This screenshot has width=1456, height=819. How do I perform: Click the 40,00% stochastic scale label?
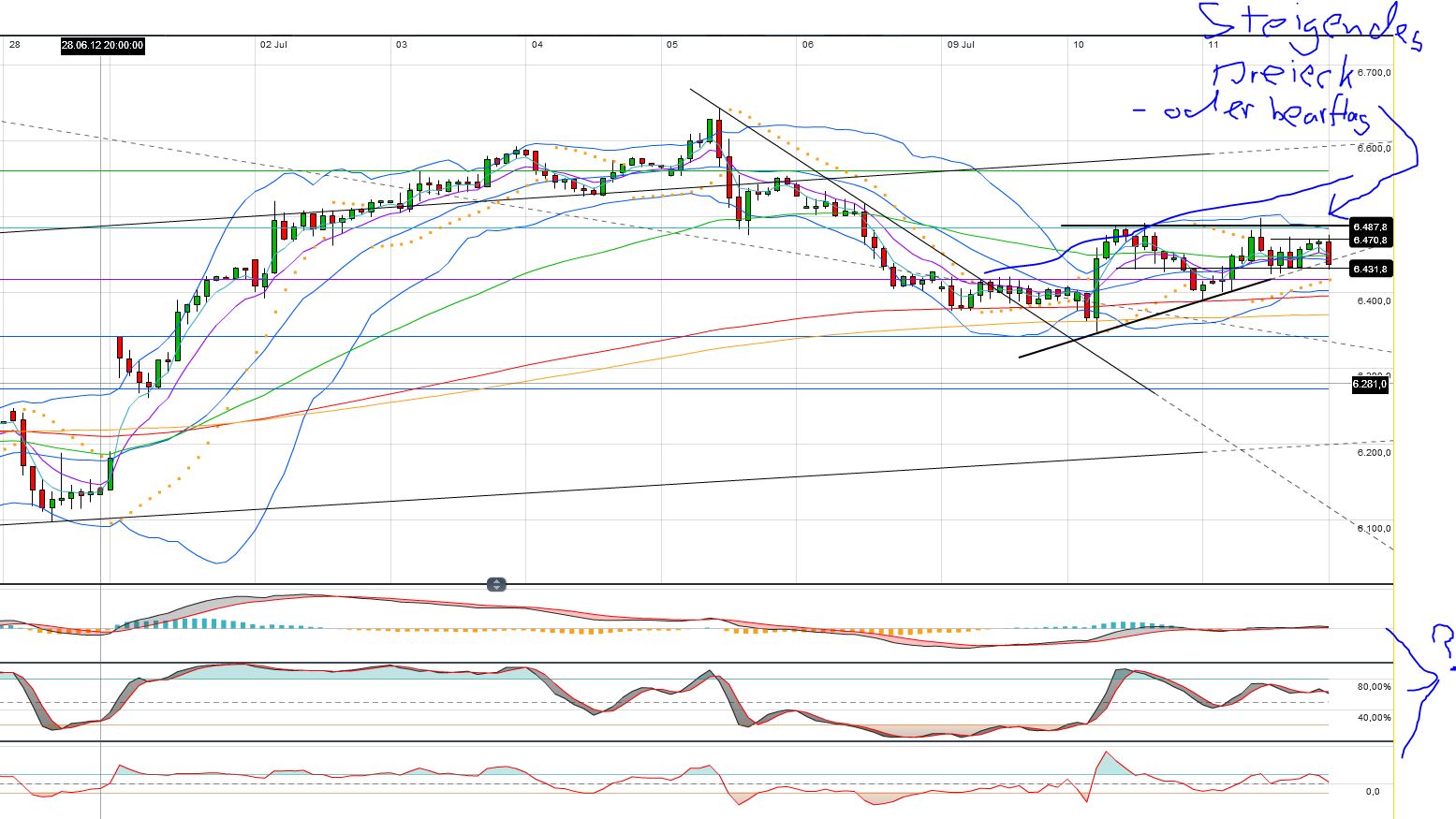(x=1375, y=718)
